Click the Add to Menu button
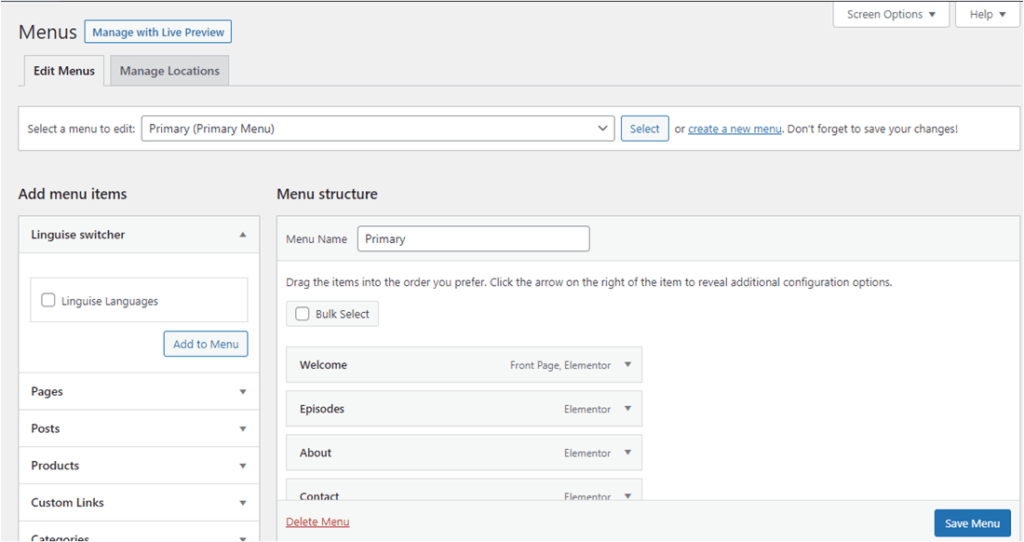The image size is (1024, 542). (206, 344)
